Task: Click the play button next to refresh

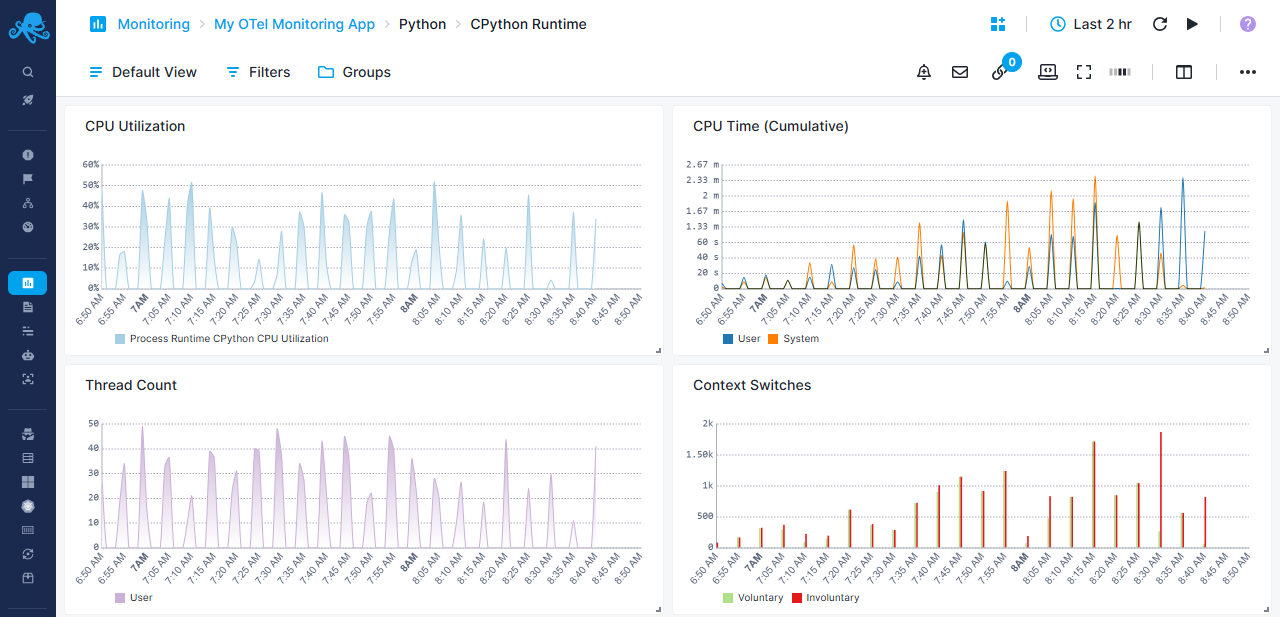Action: [1192, 24]
